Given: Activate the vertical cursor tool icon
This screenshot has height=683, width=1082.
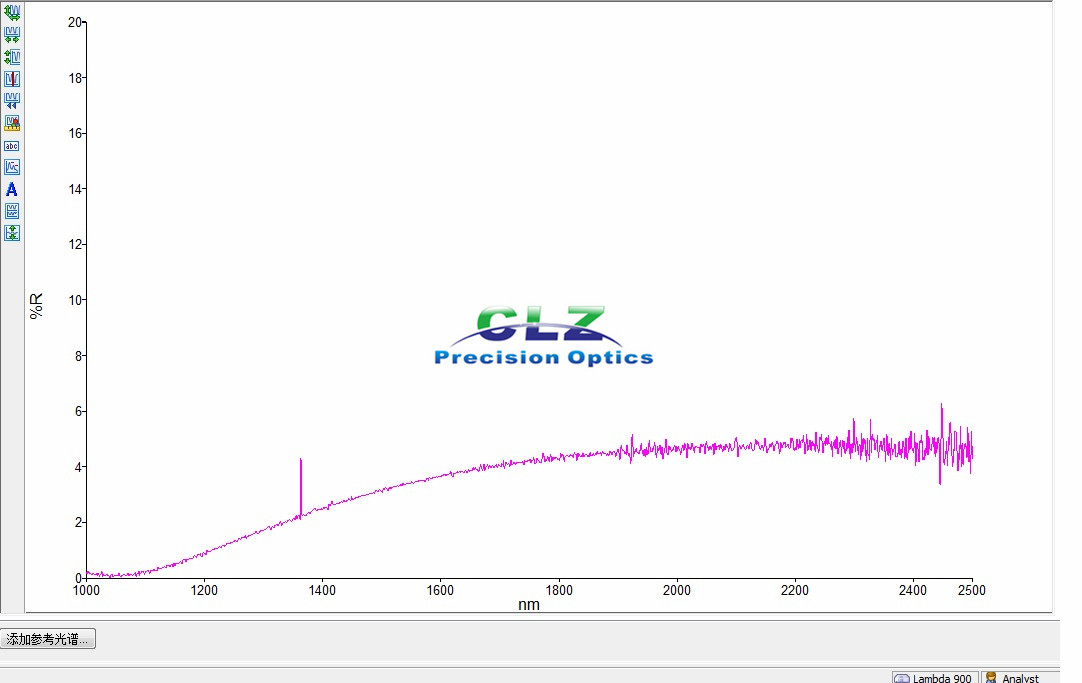Looking at the screenshot, I should pos(12,79).
